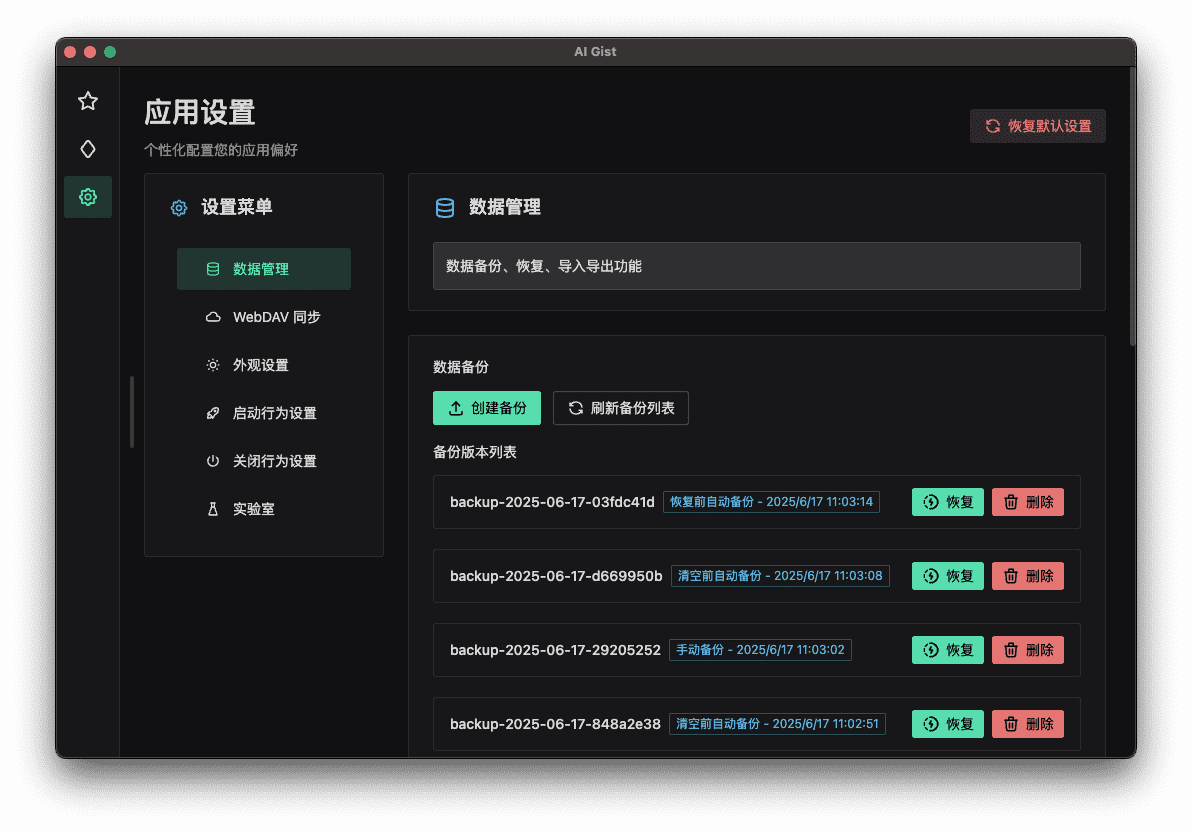Open the 数据管理 menu item
1192x832 pixels.
[264, 269]
